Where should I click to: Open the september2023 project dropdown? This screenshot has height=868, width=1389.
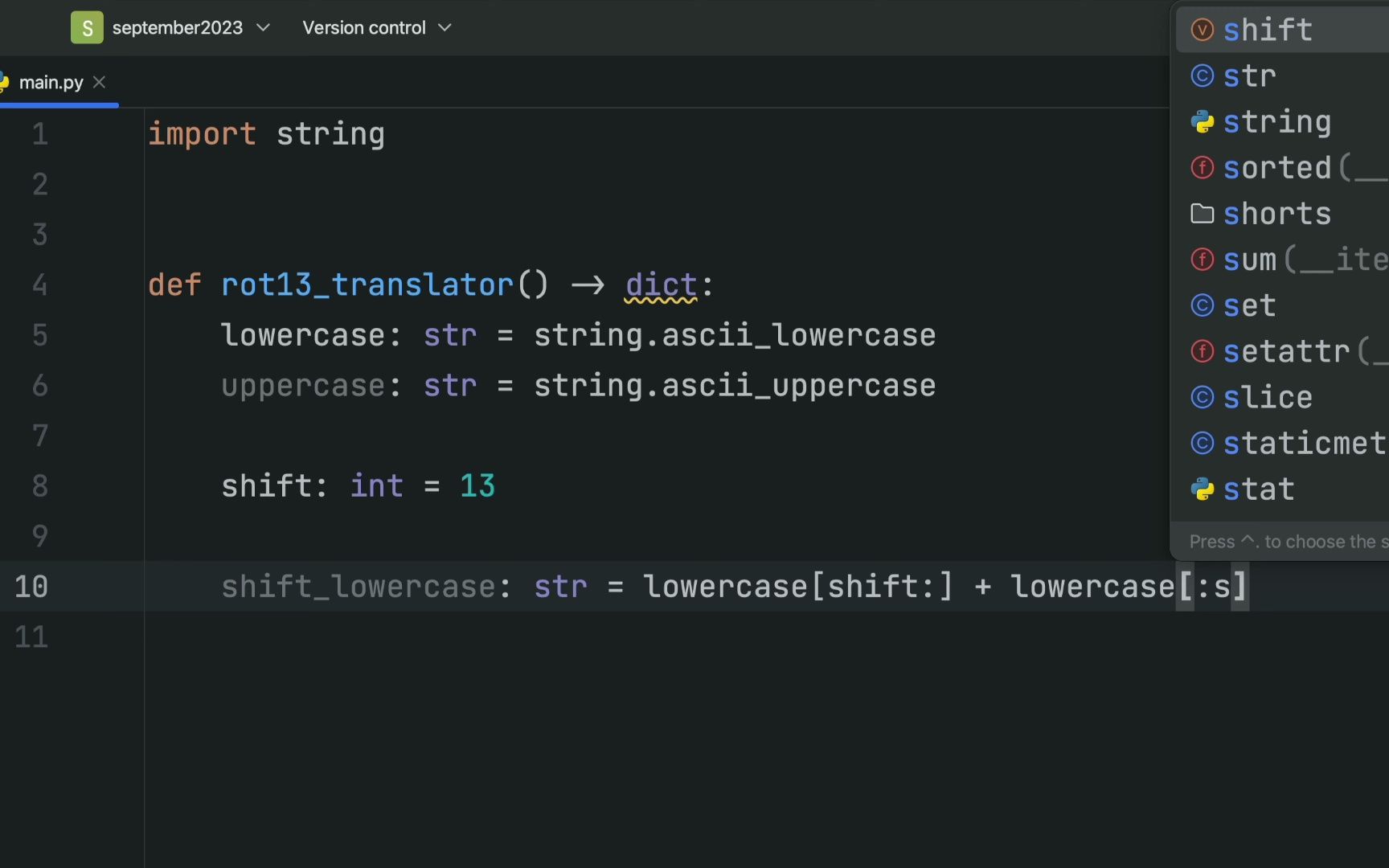191,28
